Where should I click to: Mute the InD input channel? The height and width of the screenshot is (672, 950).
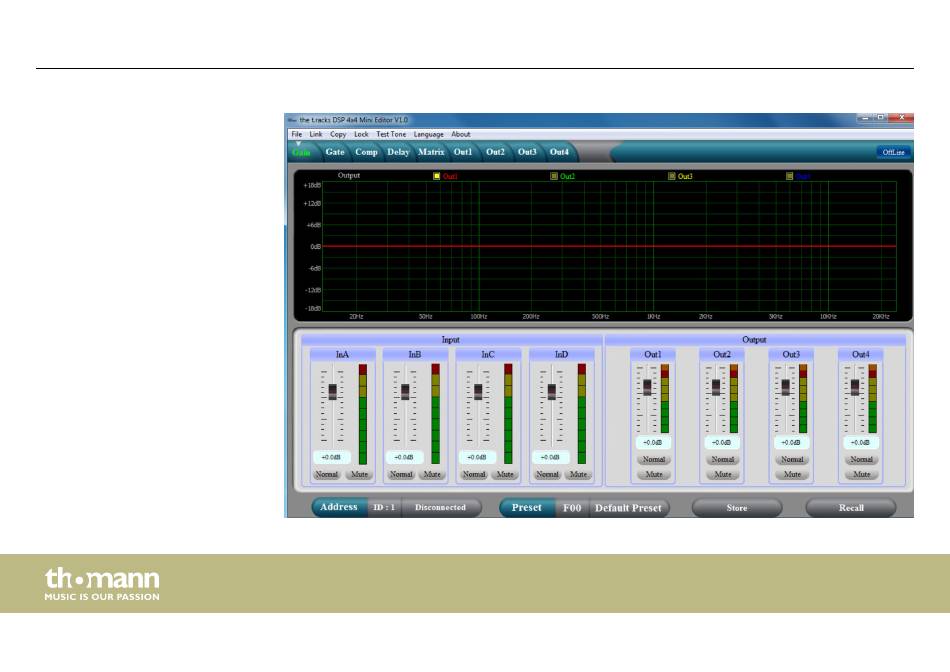click(579, 474)
